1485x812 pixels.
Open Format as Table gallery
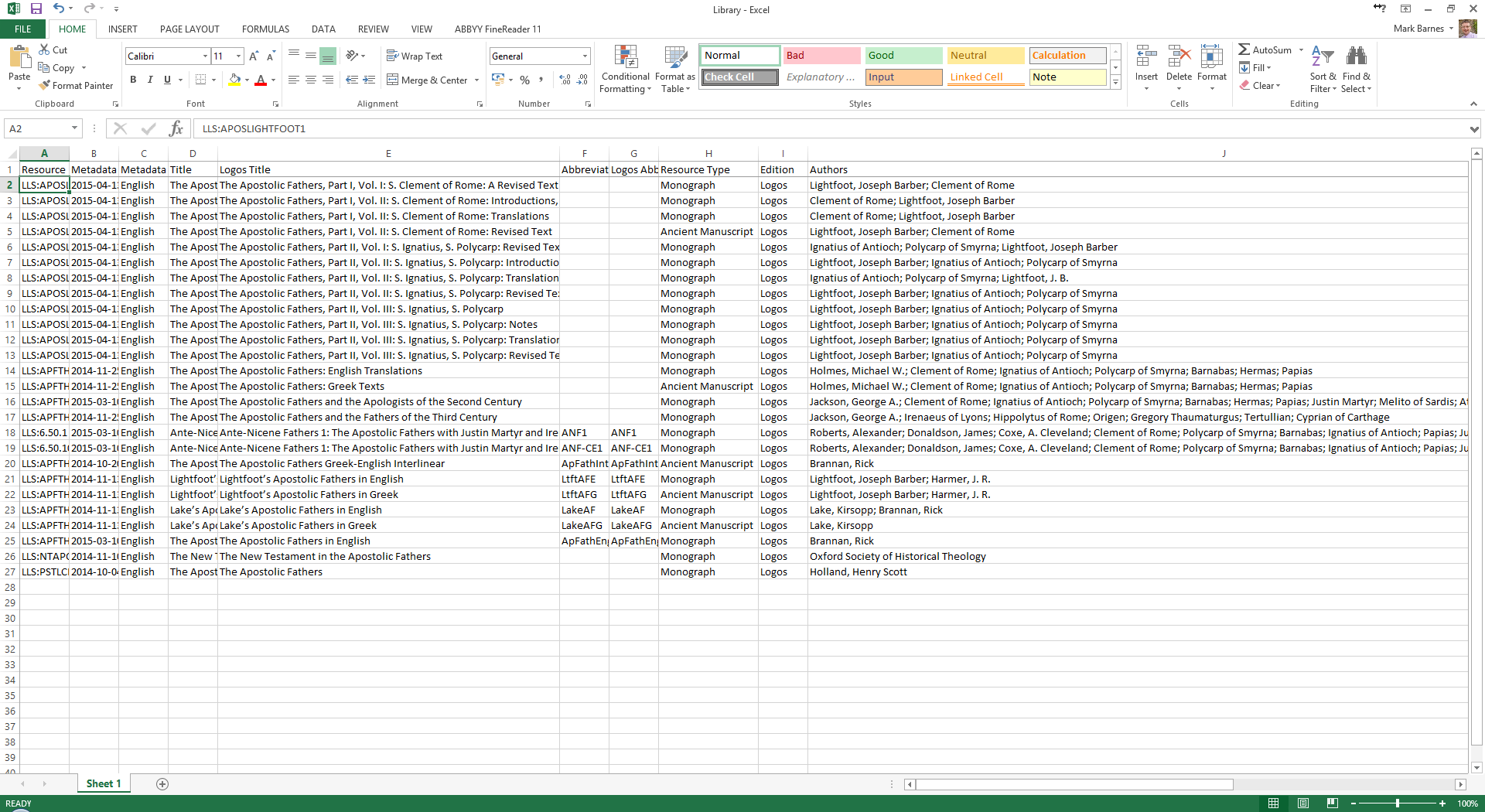[674, 69]
